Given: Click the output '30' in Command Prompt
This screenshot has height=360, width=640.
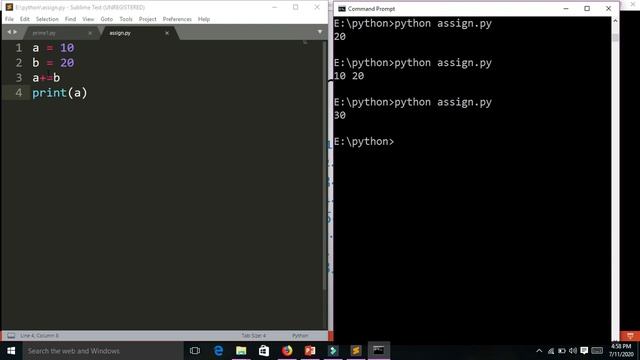Looking at the screenshot, I should click(340, 116).
